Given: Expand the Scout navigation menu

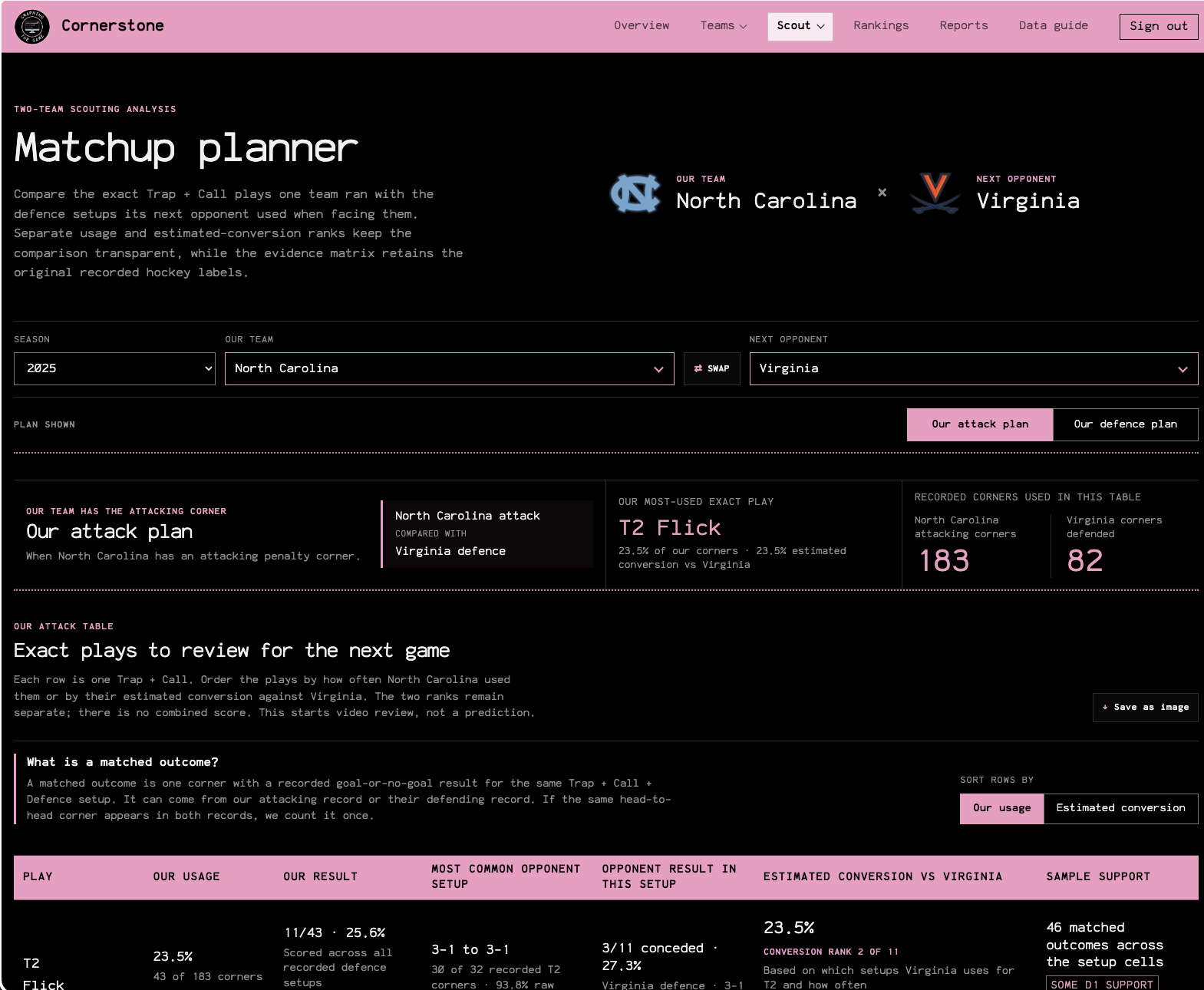Looking at the screenshot, I should tap(800, 26).
